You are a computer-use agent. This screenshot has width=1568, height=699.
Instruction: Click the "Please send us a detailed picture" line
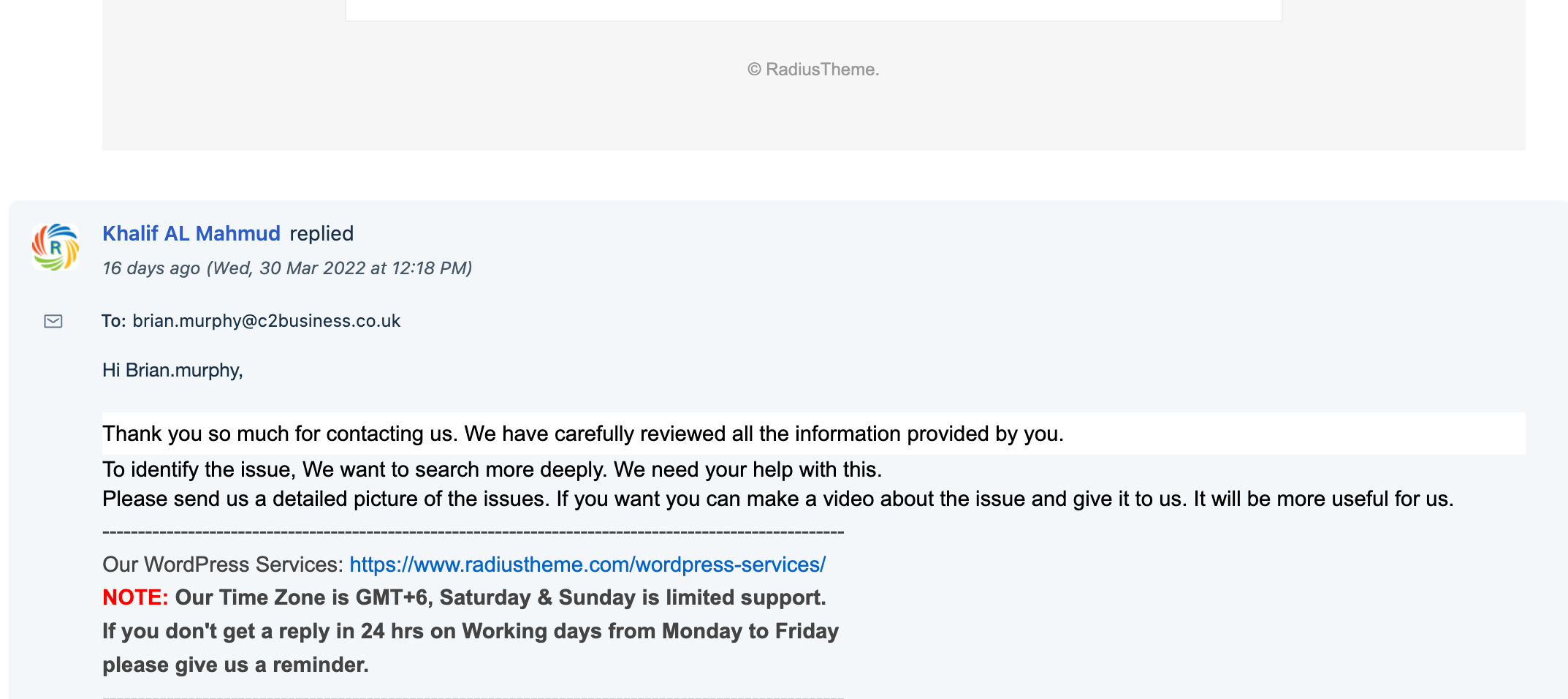(778, 499)
